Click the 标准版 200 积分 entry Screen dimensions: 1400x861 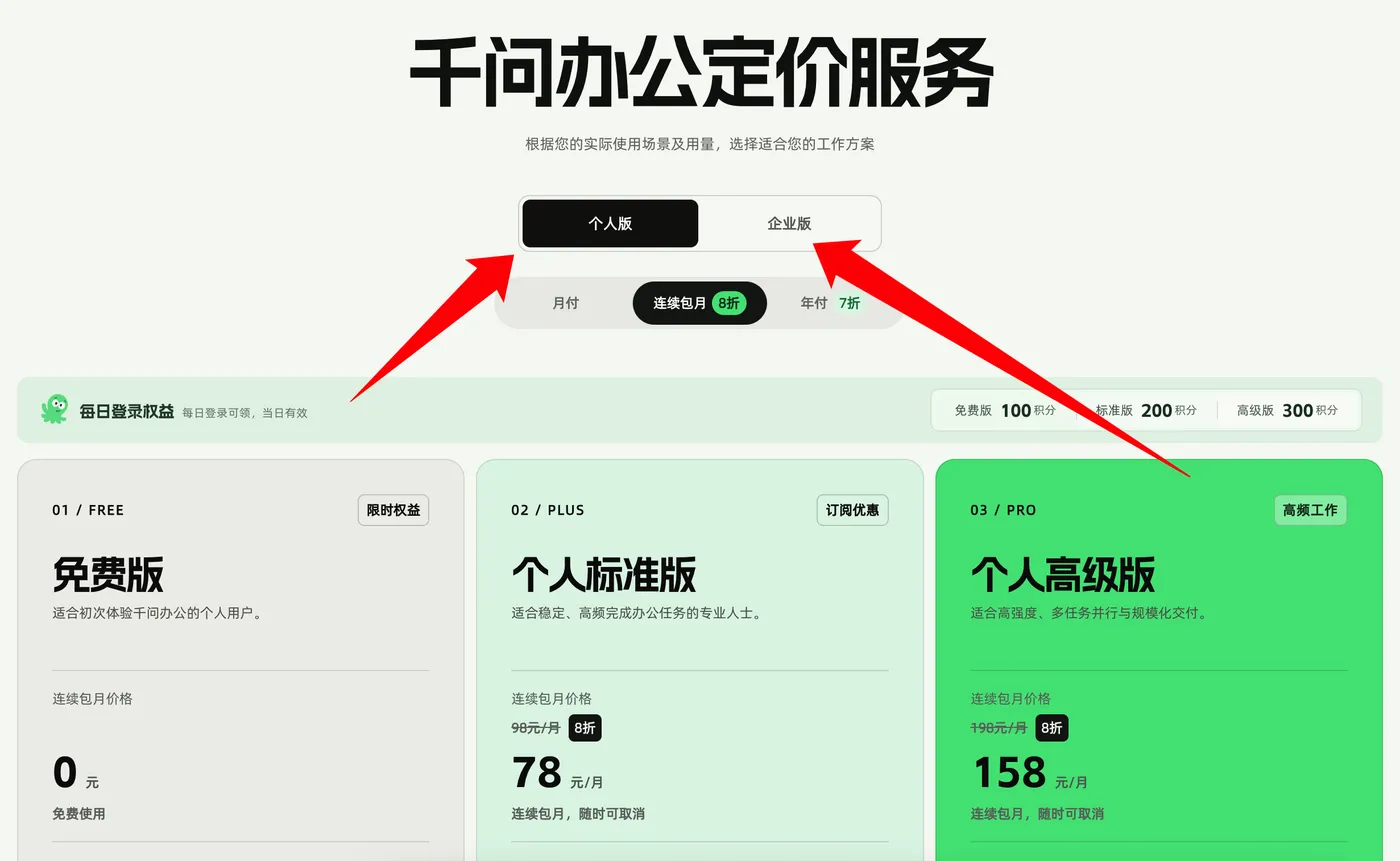pyautogui.click(x=1146, y=410)
